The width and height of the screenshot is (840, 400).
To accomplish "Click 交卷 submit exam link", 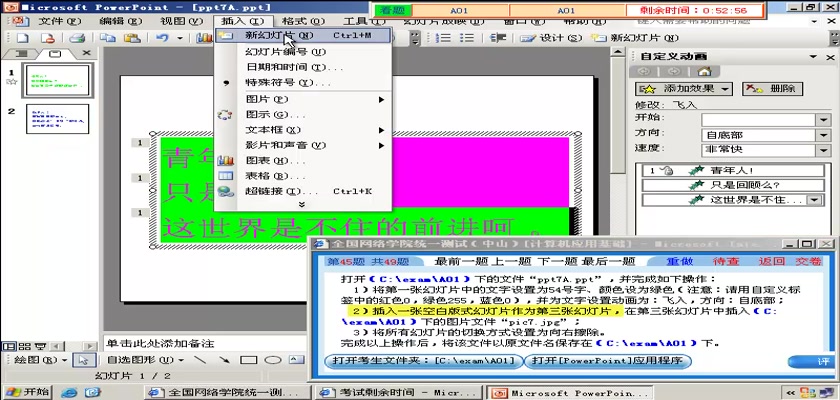I will point(808,261).
